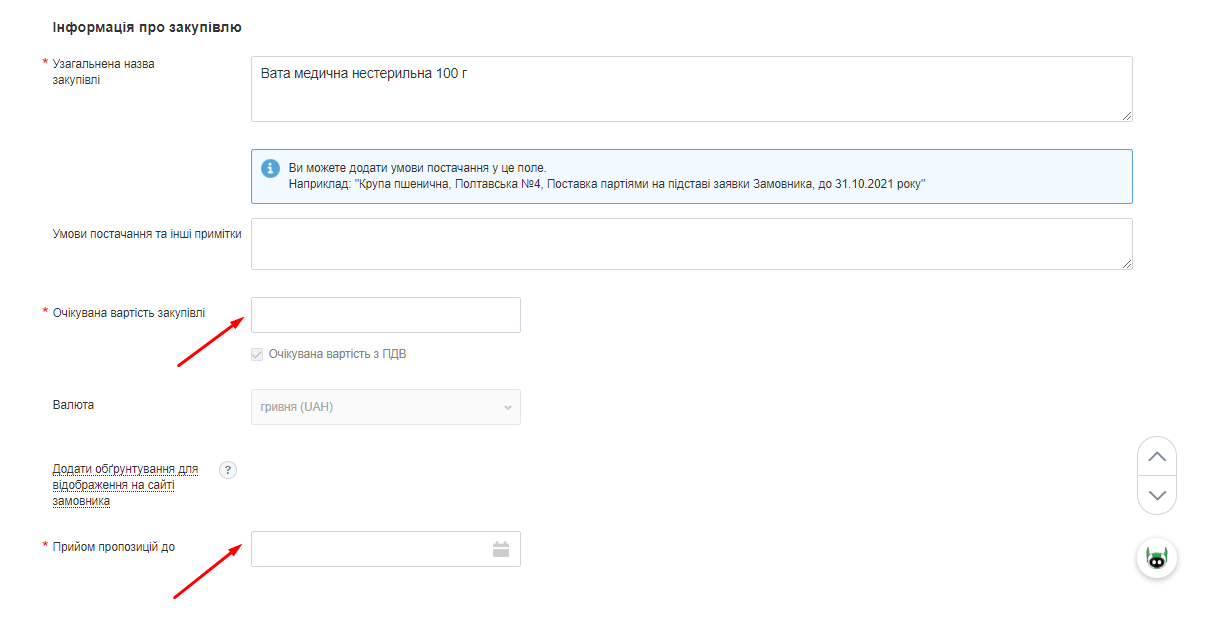The image size is (1221, 634).
Task: Click the example text starting with "Наприклад"
Action: [607, 184]
